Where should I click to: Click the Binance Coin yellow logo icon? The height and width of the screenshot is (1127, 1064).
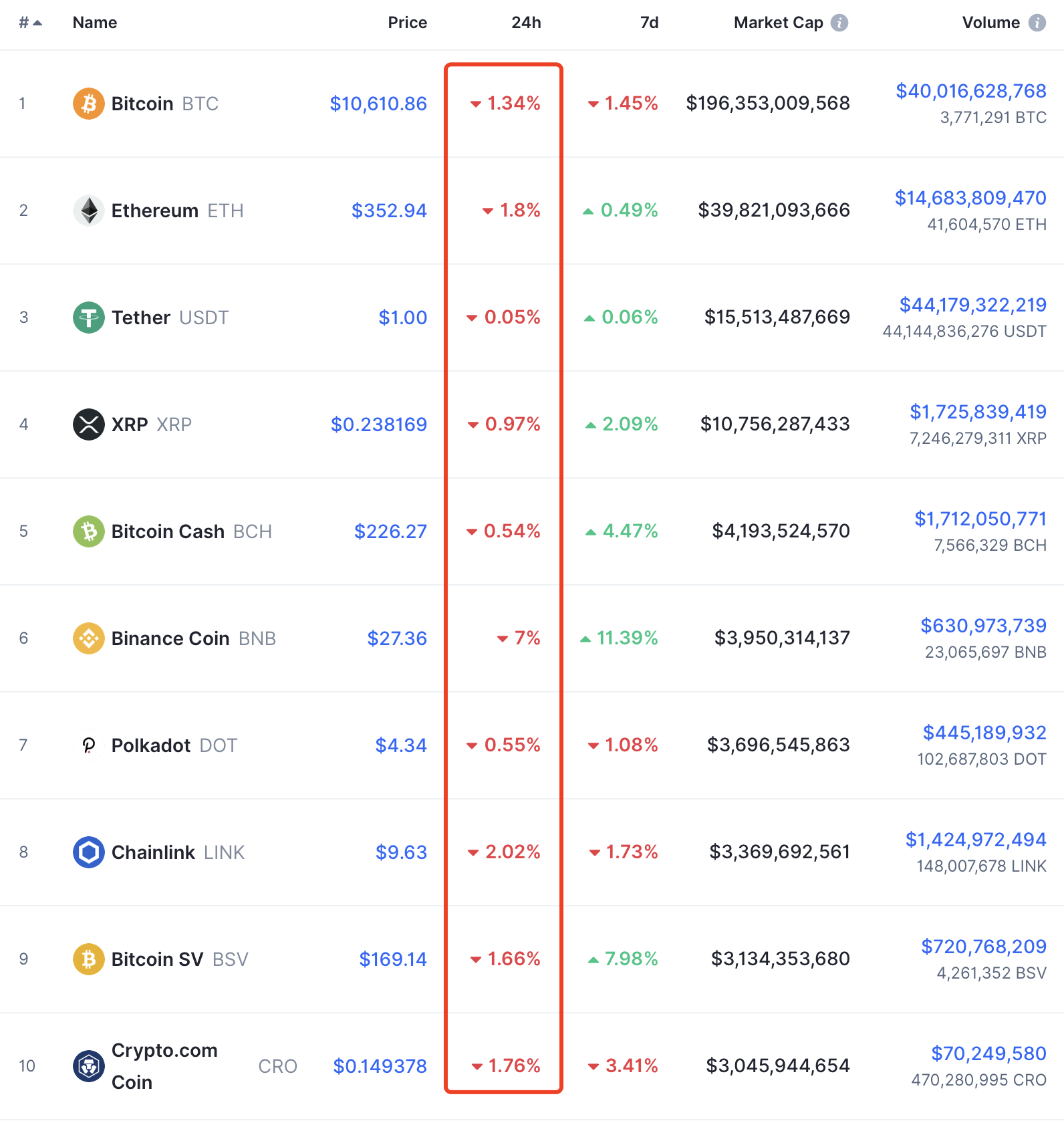pos(88,638)
